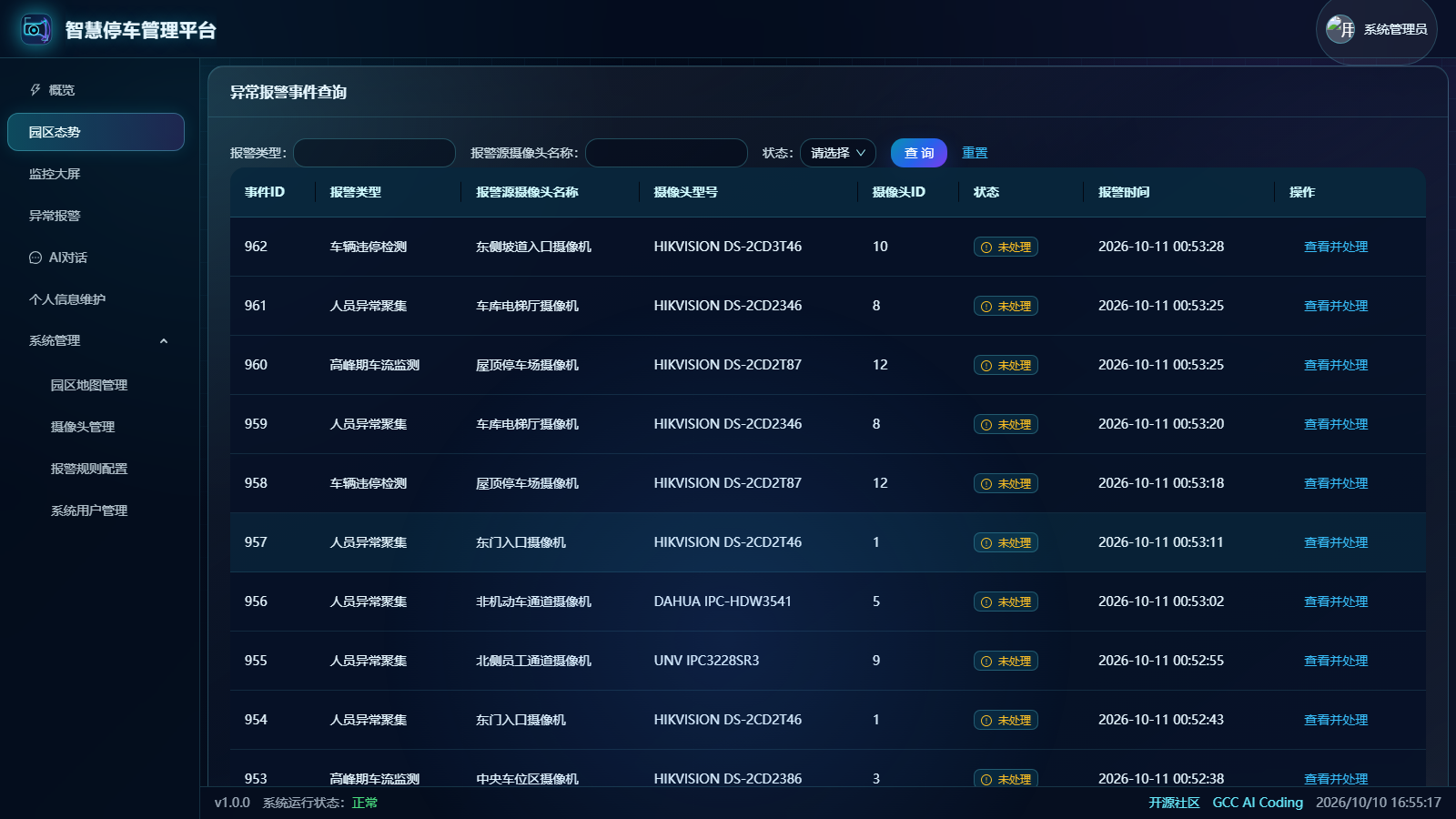
Task: Click camera name 东侧坡道入口摄像机
Action: [x=533, y=247]
